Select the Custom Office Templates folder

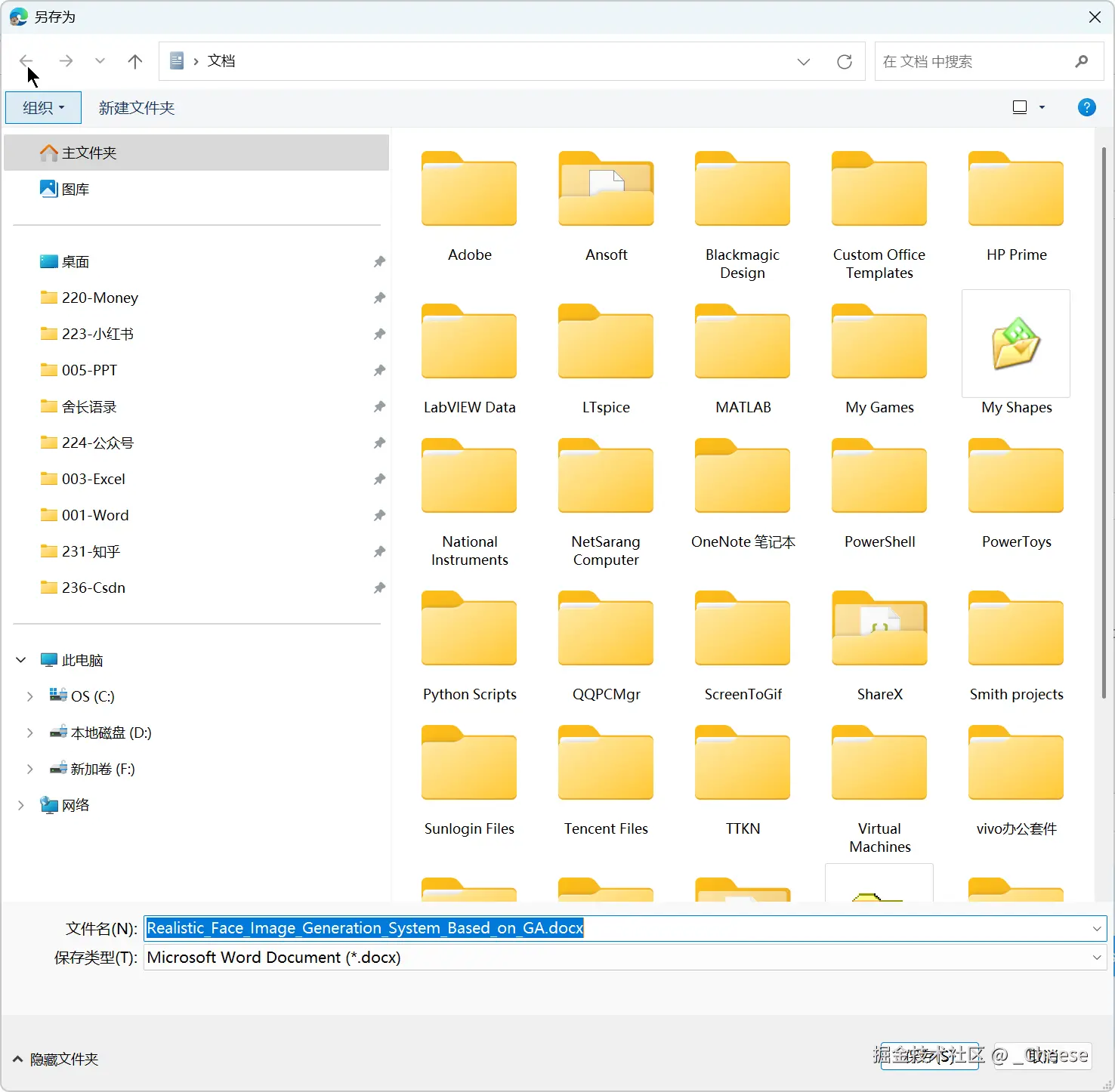(879, 215)
